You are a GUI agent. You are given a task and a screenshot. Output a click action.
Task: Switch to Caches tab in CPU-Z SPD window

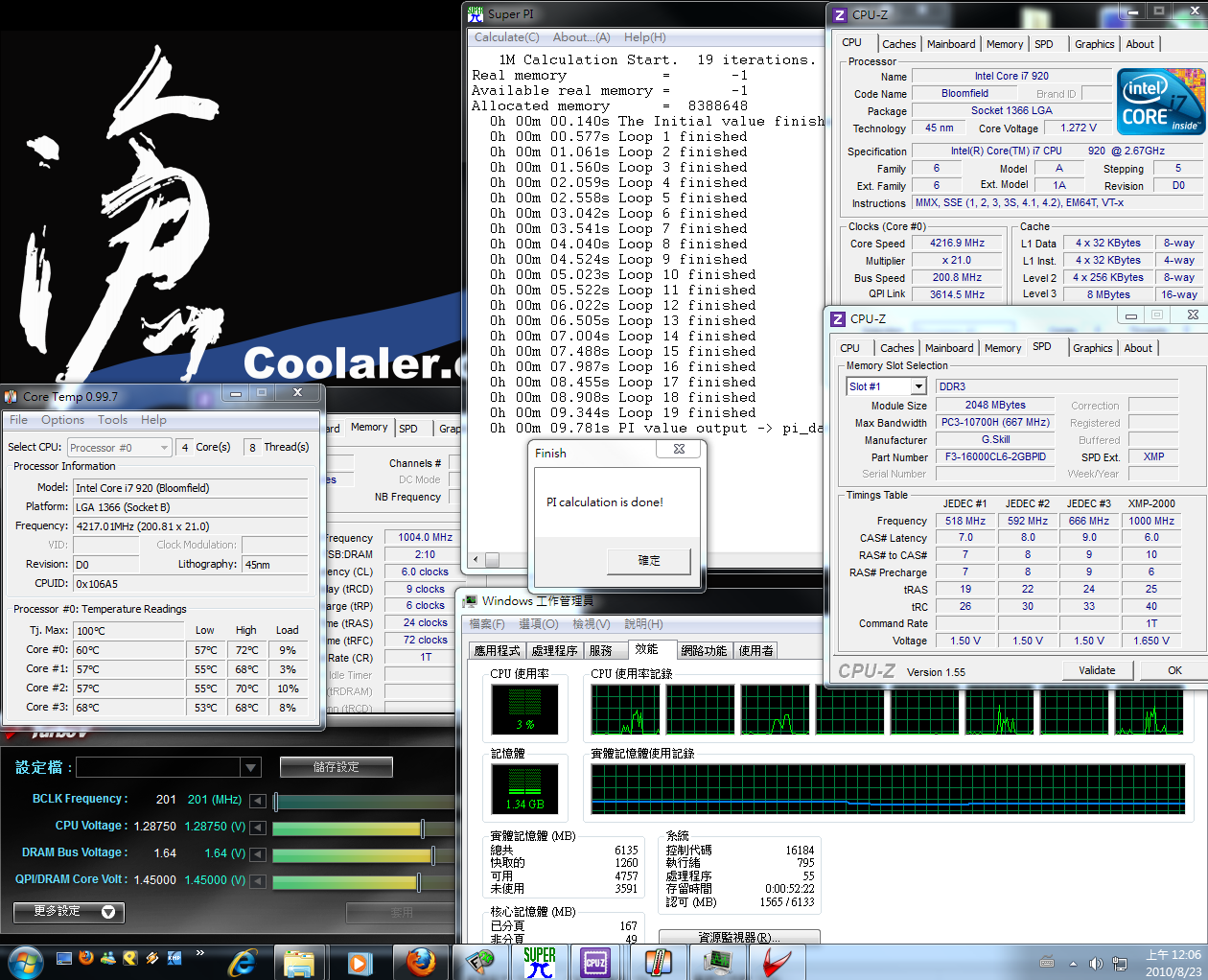[x=896, y=348]
